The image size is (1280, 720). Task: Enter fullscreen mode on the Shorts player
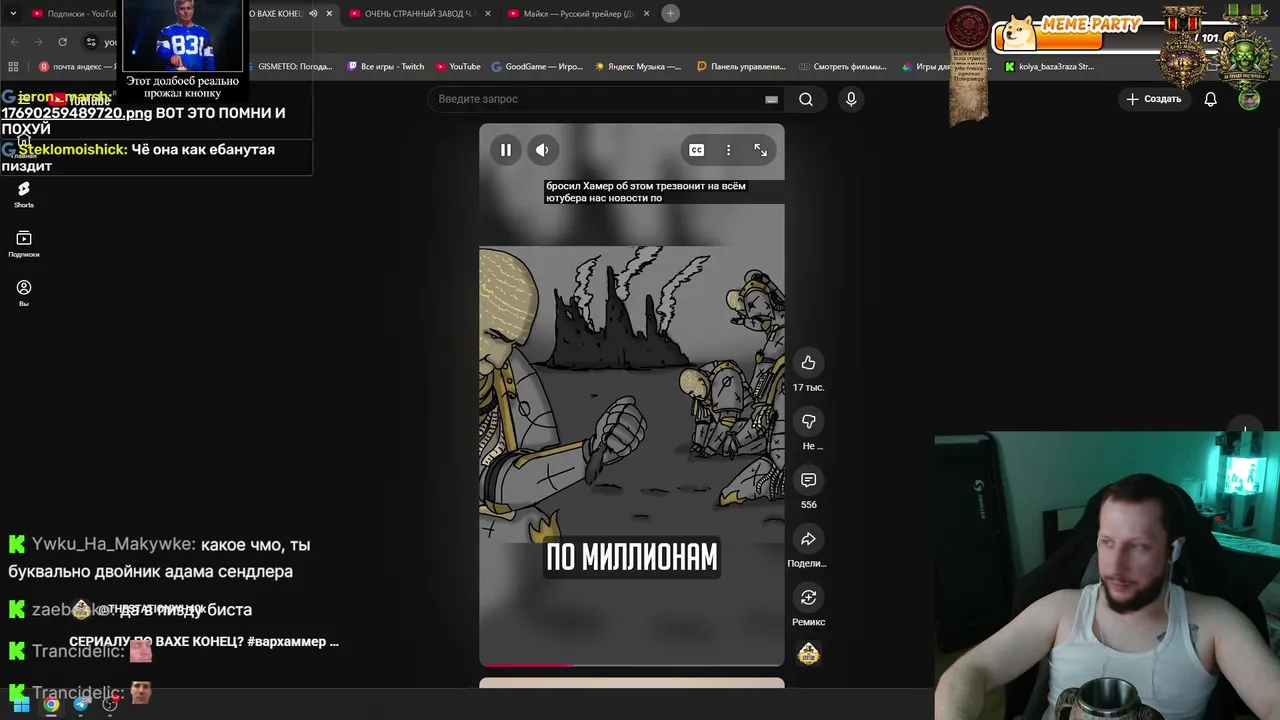[761, 150]
